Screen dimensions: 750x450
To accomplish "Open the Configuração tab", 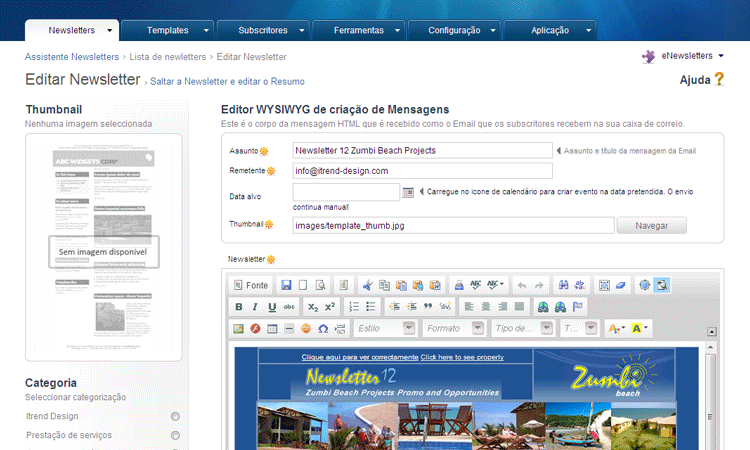I will pyautogui.click(x=454, y=31).
